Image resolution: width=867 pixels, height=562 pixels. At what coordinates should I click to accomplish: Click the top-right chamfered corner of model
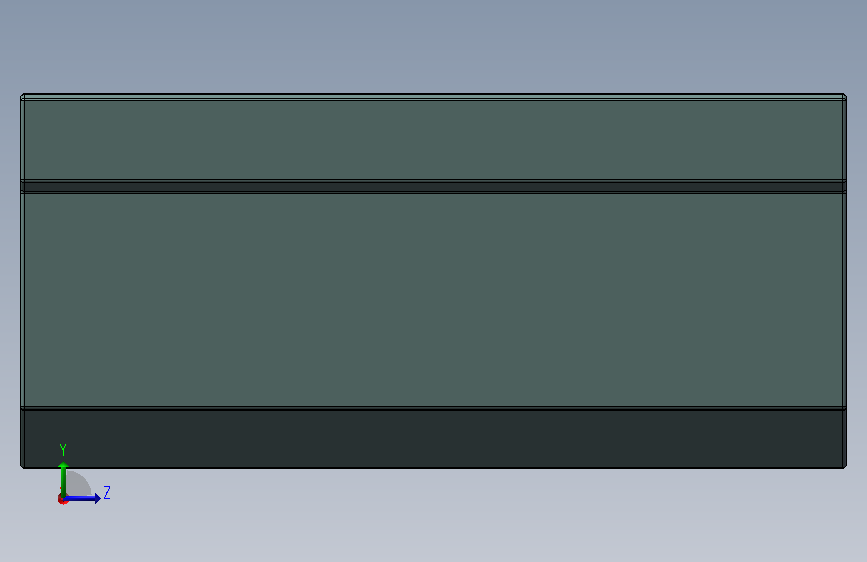coord(844,97)
